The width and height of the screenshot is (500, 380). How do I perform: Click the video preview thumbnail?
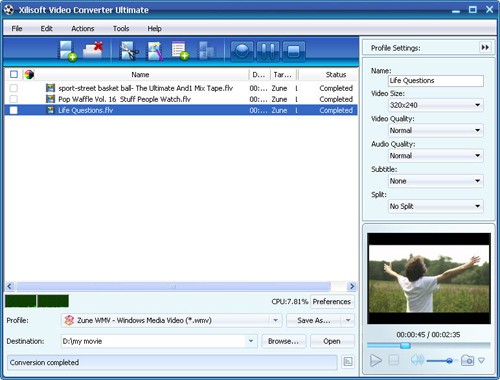429,278
